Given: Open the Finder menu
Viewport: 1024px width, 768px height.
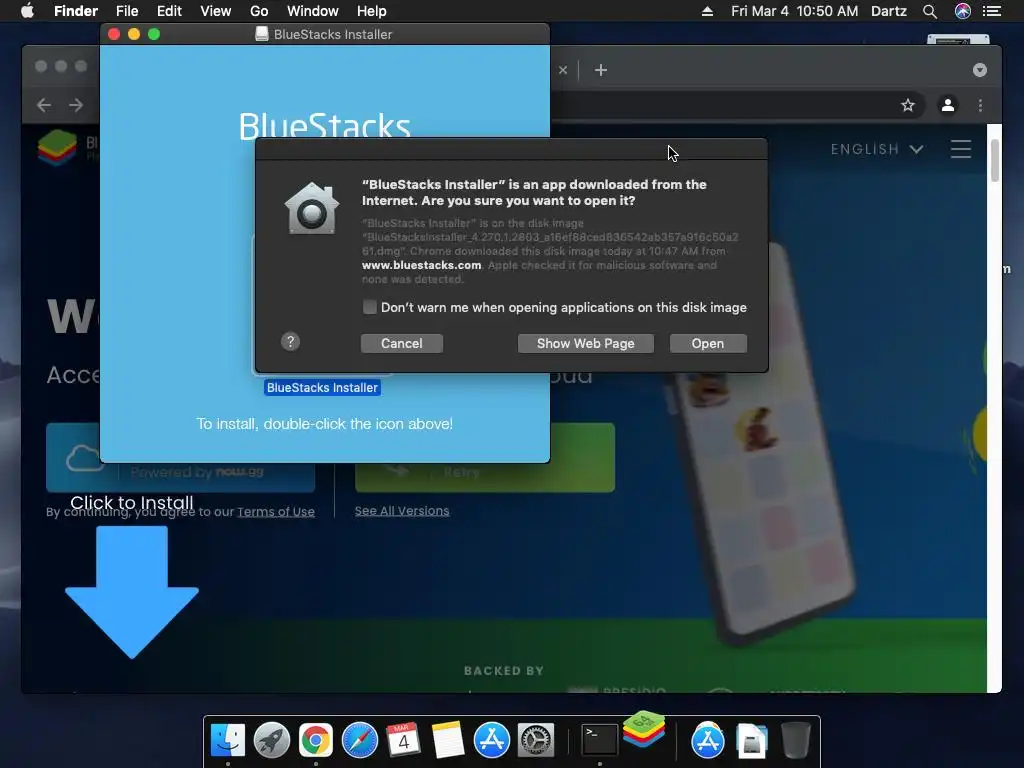Looking at the screenshot, I should (x=76, y=11).
